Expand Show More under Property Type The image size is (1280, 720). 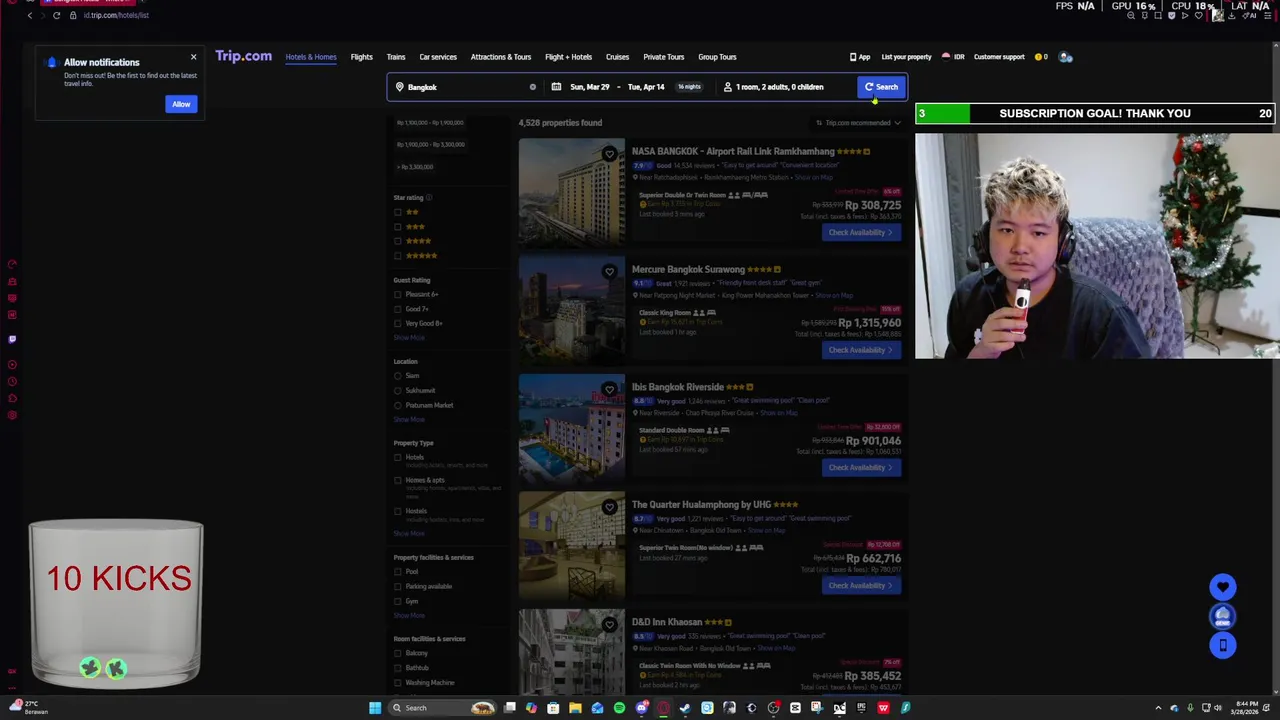[x=409, y=533]
